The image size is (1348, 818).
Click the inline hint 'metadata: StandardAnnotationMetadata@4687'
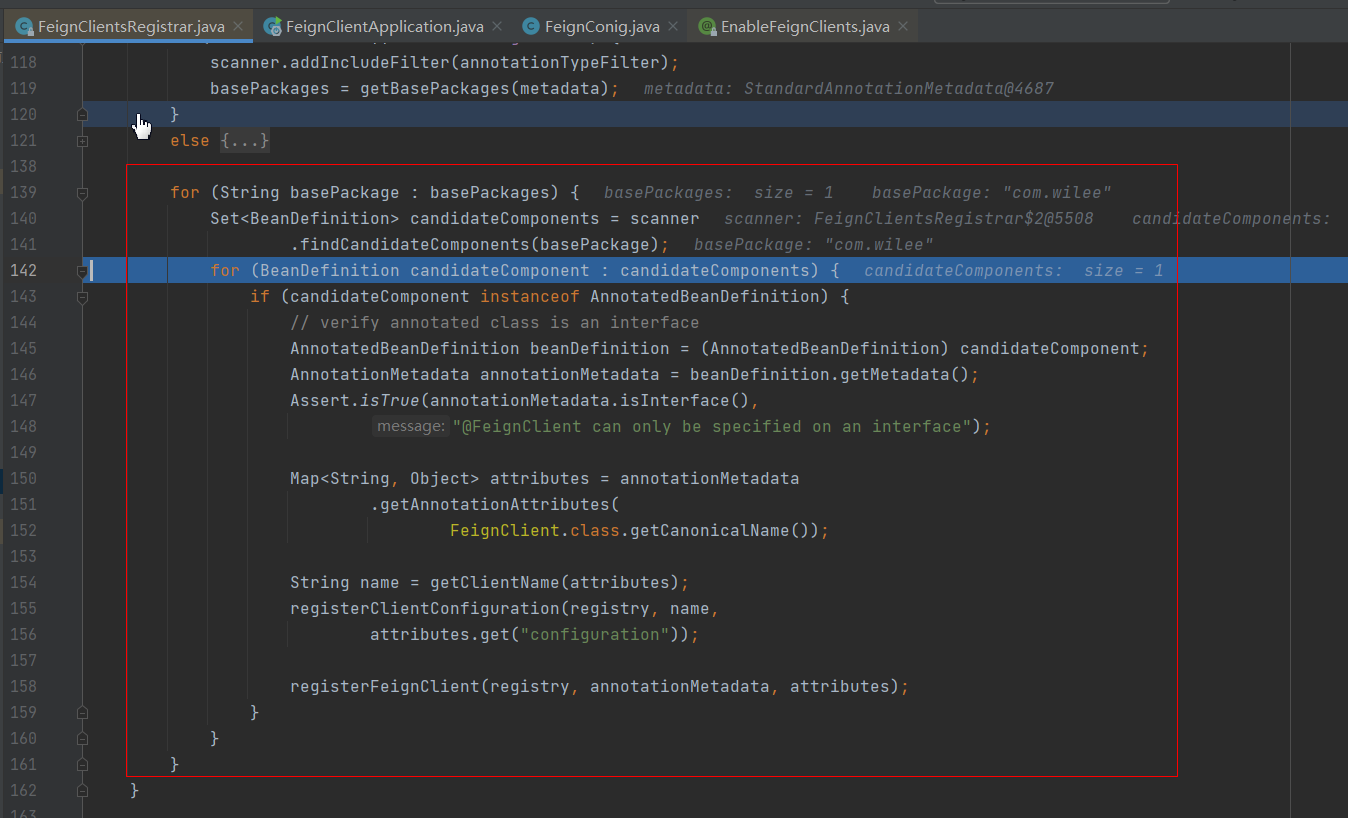[849, 89]
